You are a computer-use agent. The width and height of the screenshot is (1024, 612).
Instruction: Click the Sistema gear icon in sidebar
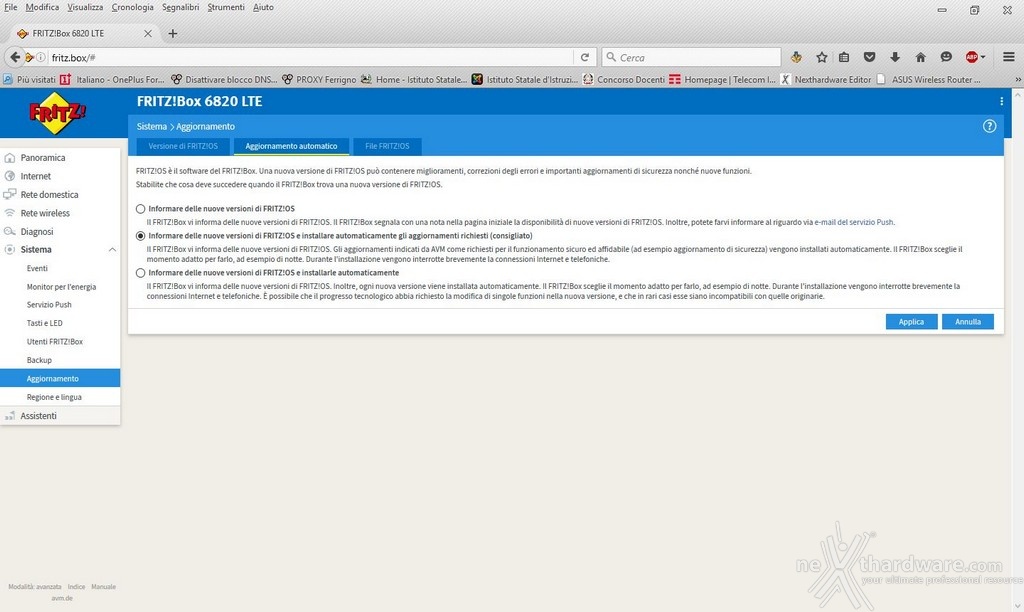10,250
